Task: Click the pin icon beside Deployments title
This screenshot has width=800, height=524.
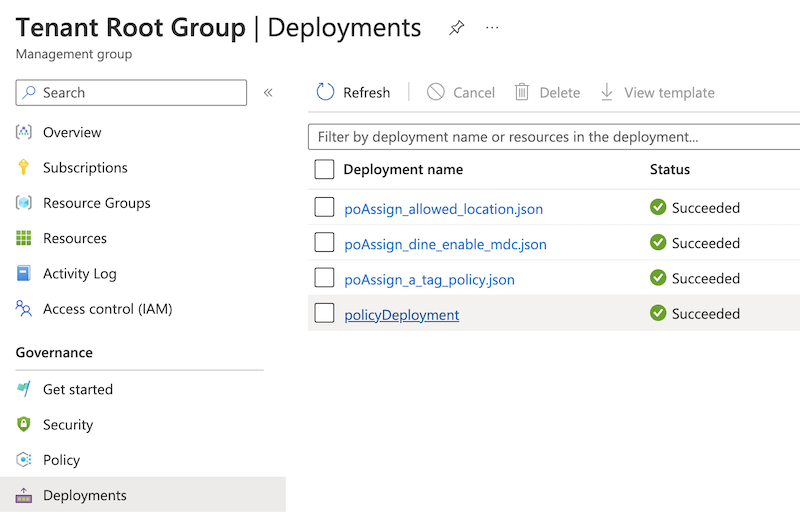Action: coord(456,28)
